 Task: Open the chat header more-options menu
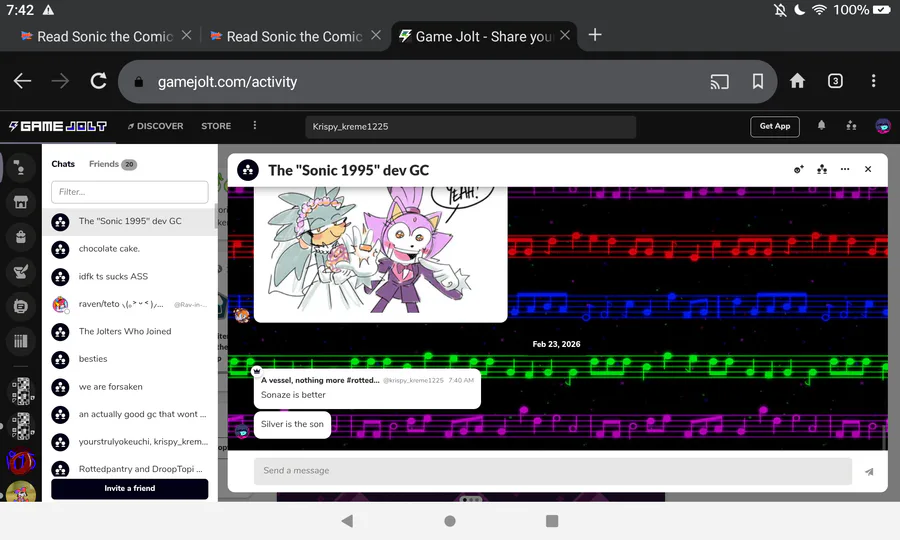pyautogui.click(x=845, y=169)
